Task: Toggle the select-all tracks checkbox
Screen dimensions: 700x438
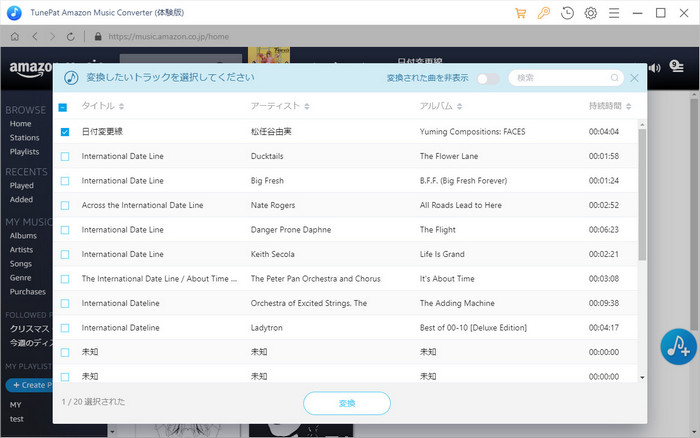Action: [x=63, y=107]
